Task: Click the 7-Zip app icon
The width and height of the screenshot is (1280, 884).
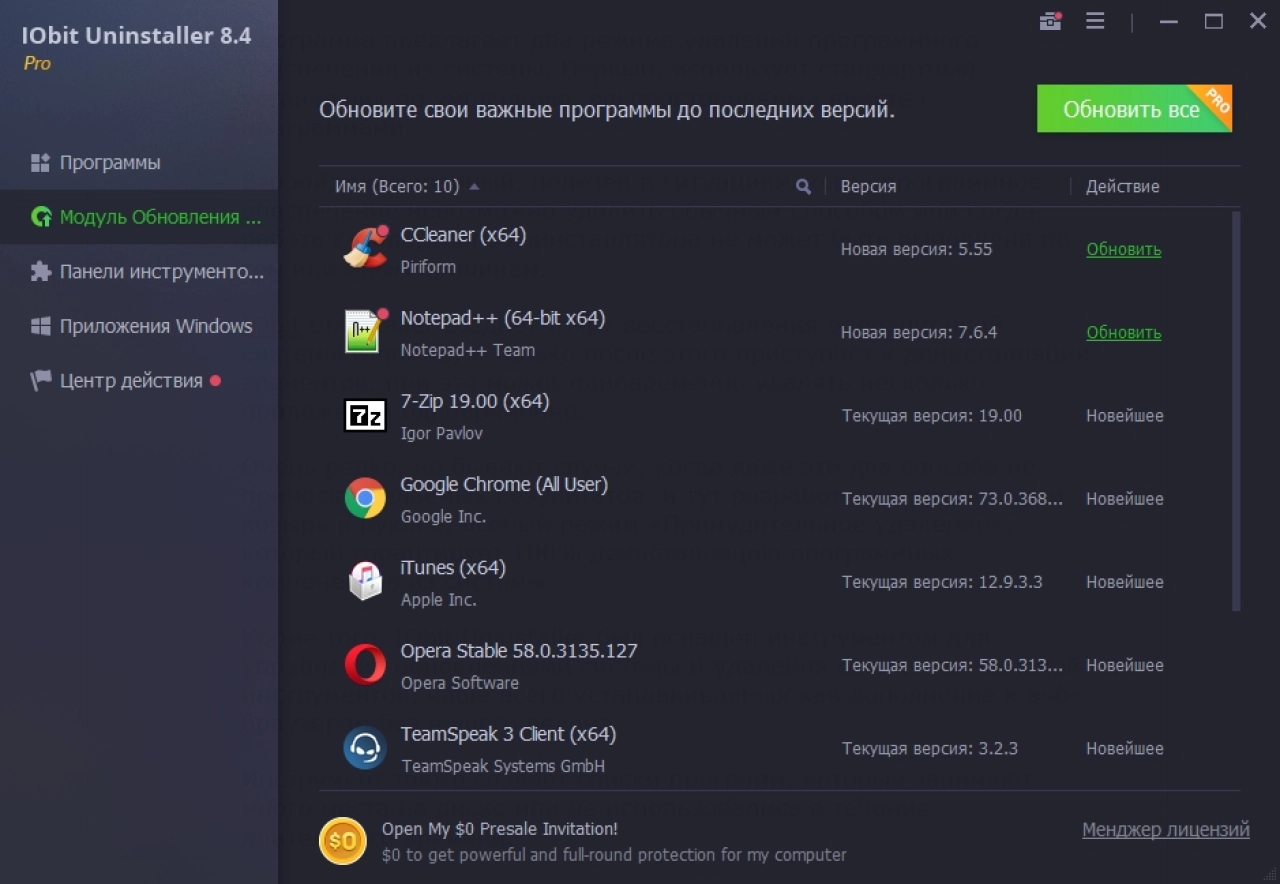Action: [365, 415]
